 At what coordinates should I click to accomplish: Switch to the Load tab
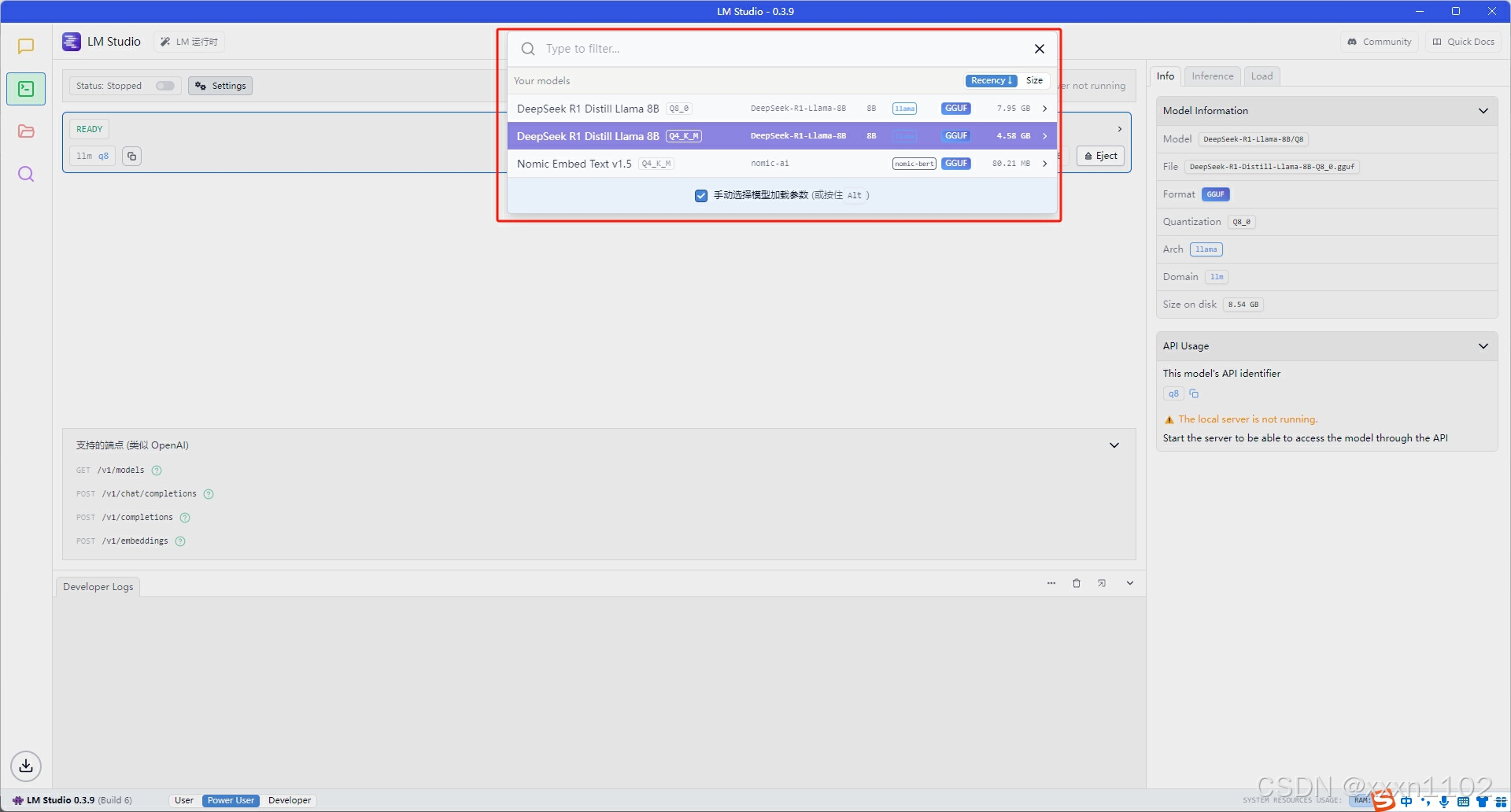click(1262, 76)
